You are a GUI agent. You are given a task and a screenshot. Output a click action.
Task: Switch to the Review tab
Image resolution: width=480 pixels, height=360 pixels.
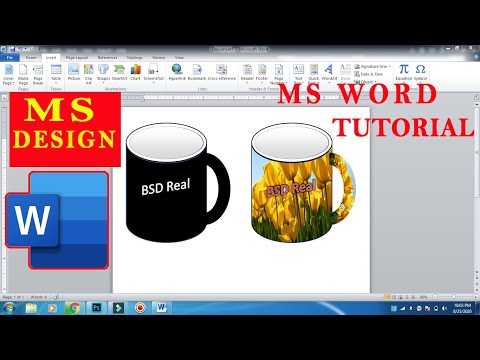click(x=159, y=57)
